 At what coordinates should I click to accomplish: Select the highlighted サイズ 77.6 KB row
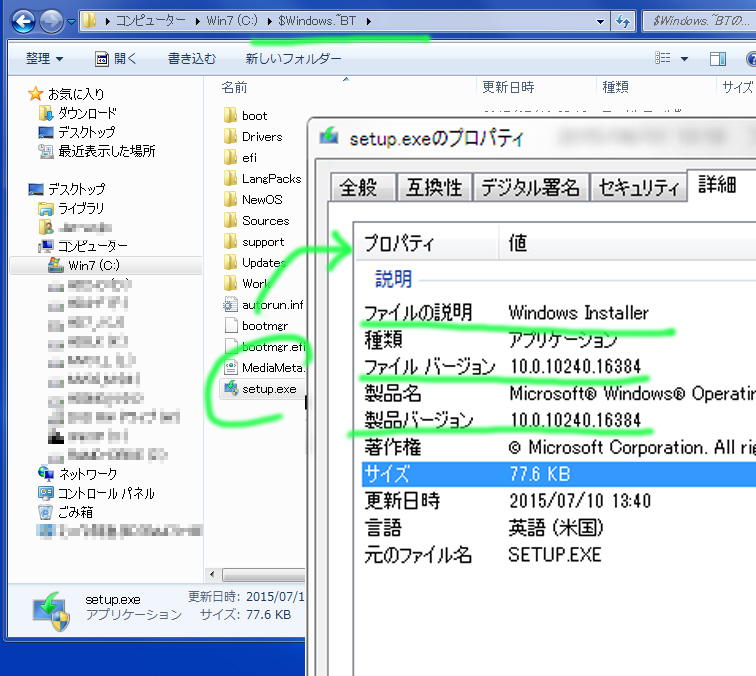(x=559, y=474)
